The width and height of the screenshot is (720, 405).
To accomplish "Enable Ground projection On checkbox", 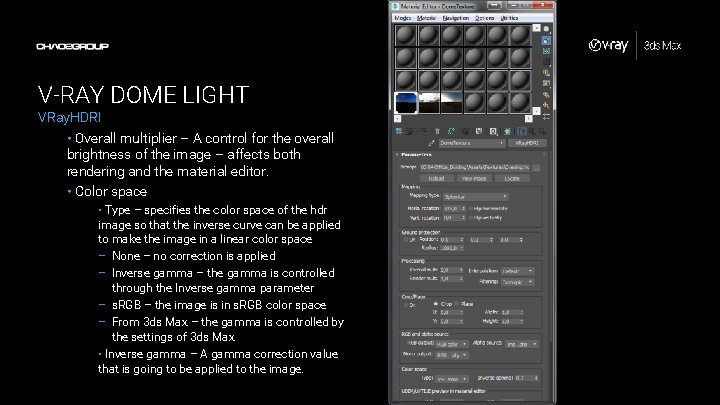I will (405, 240).
